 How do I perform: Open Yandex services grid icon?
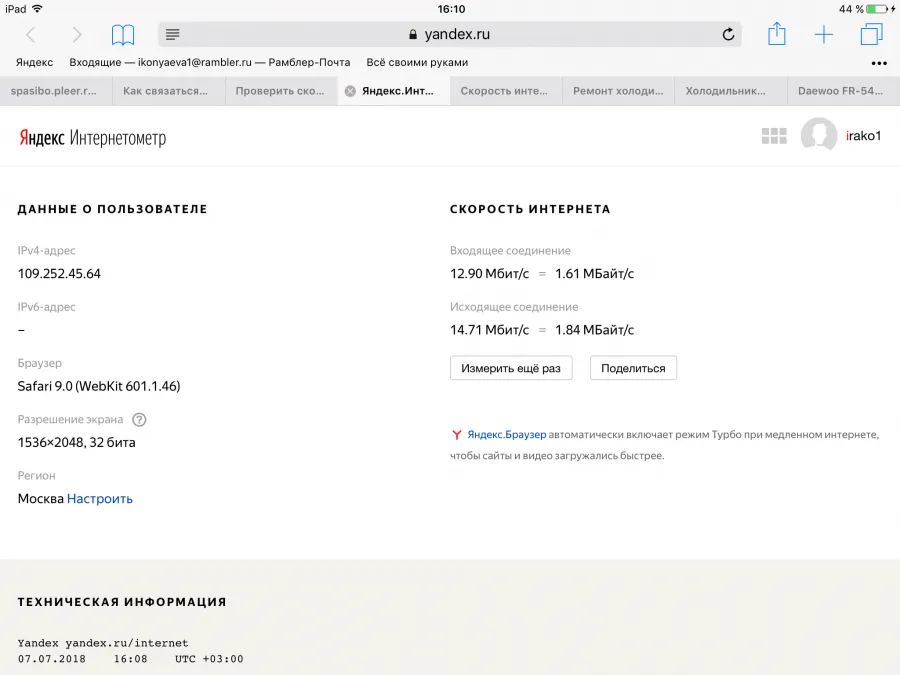click(774, 136)
